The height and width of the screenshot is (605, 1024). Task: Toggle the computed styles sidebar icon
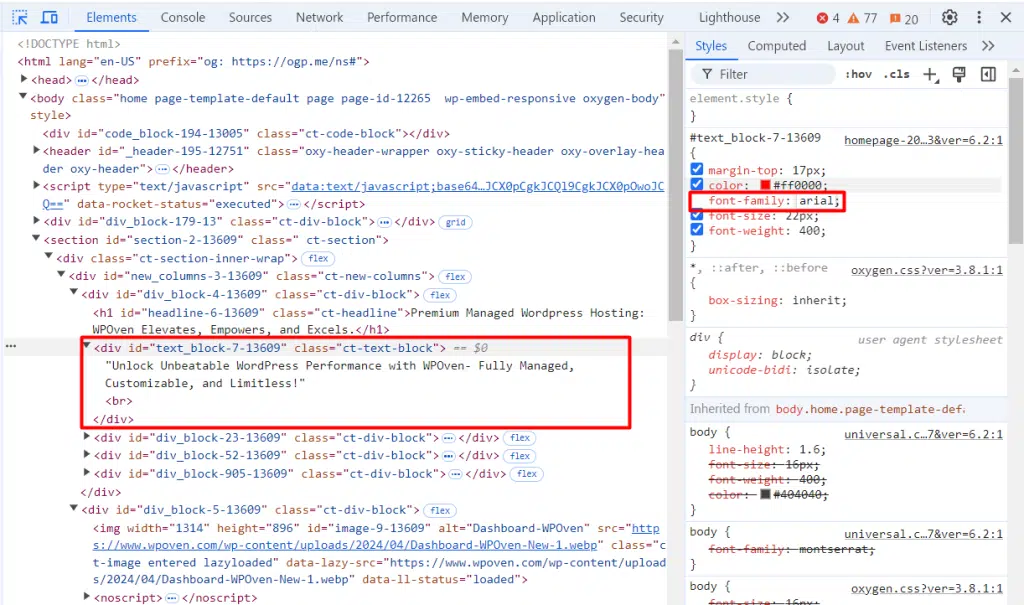988,74
